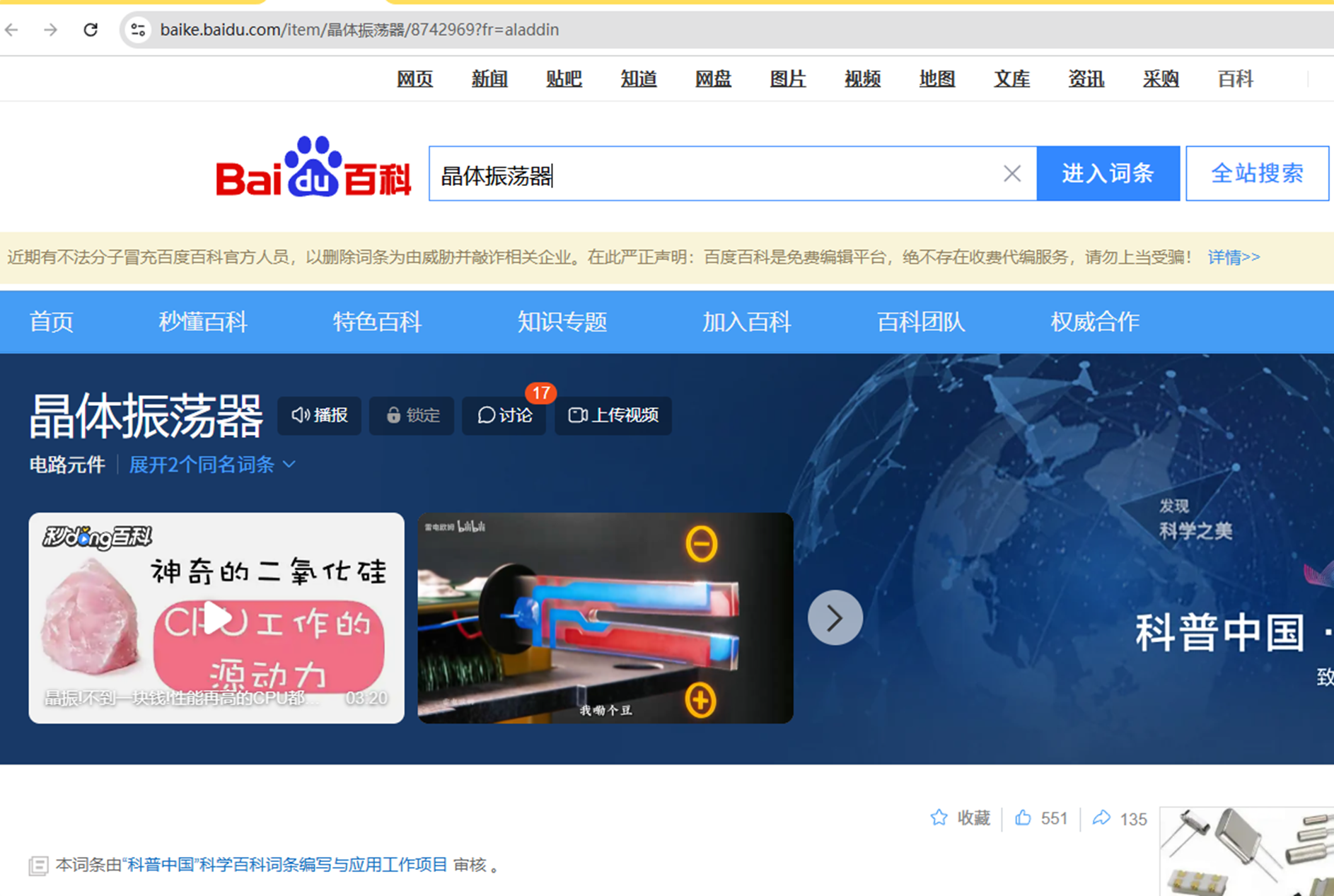
Task: Click the 551 likes count
Action: click(x=1054, y=818)
